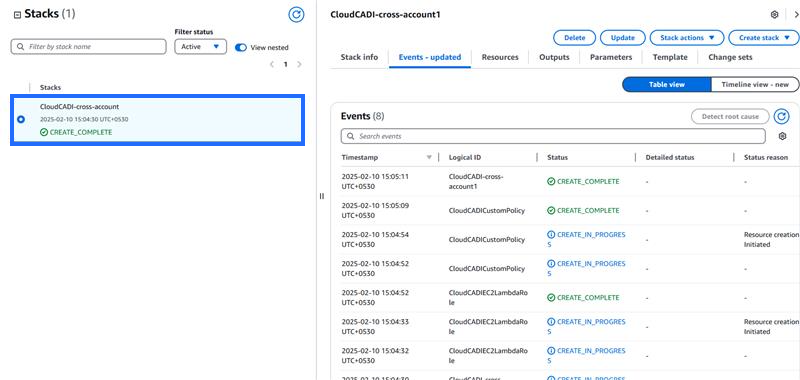Open the Template tab
The width and height of the screenshot is (800, 380).
point(670,57)
